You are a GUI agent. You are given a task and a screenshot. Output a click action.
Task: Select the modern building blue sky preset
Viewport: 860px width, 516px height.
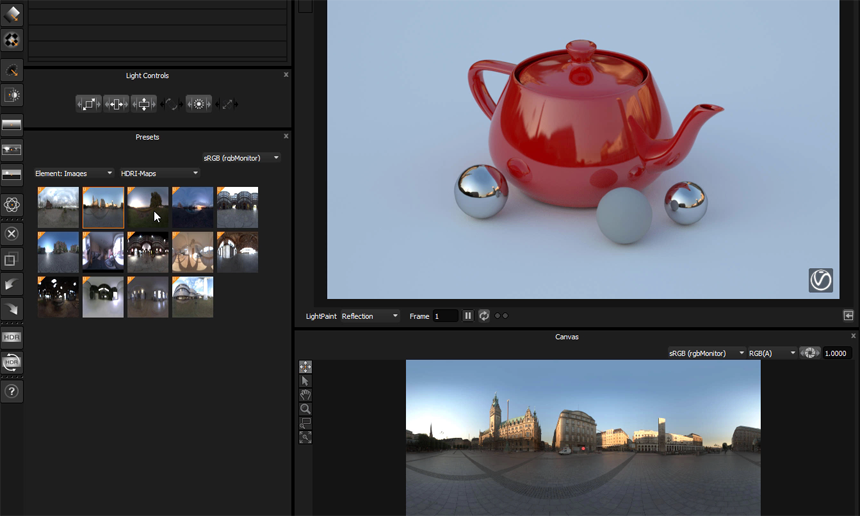193,297
